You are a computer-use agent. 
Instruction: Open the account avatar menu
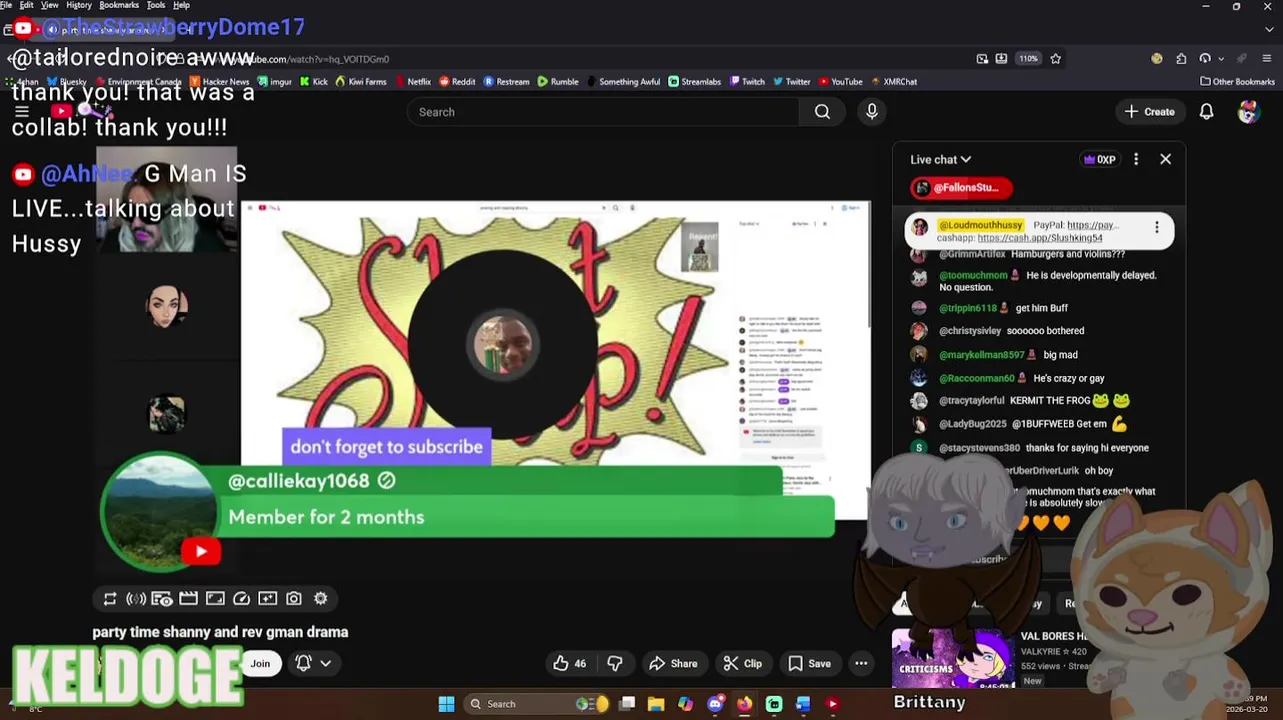click(x=1248, y=112)
